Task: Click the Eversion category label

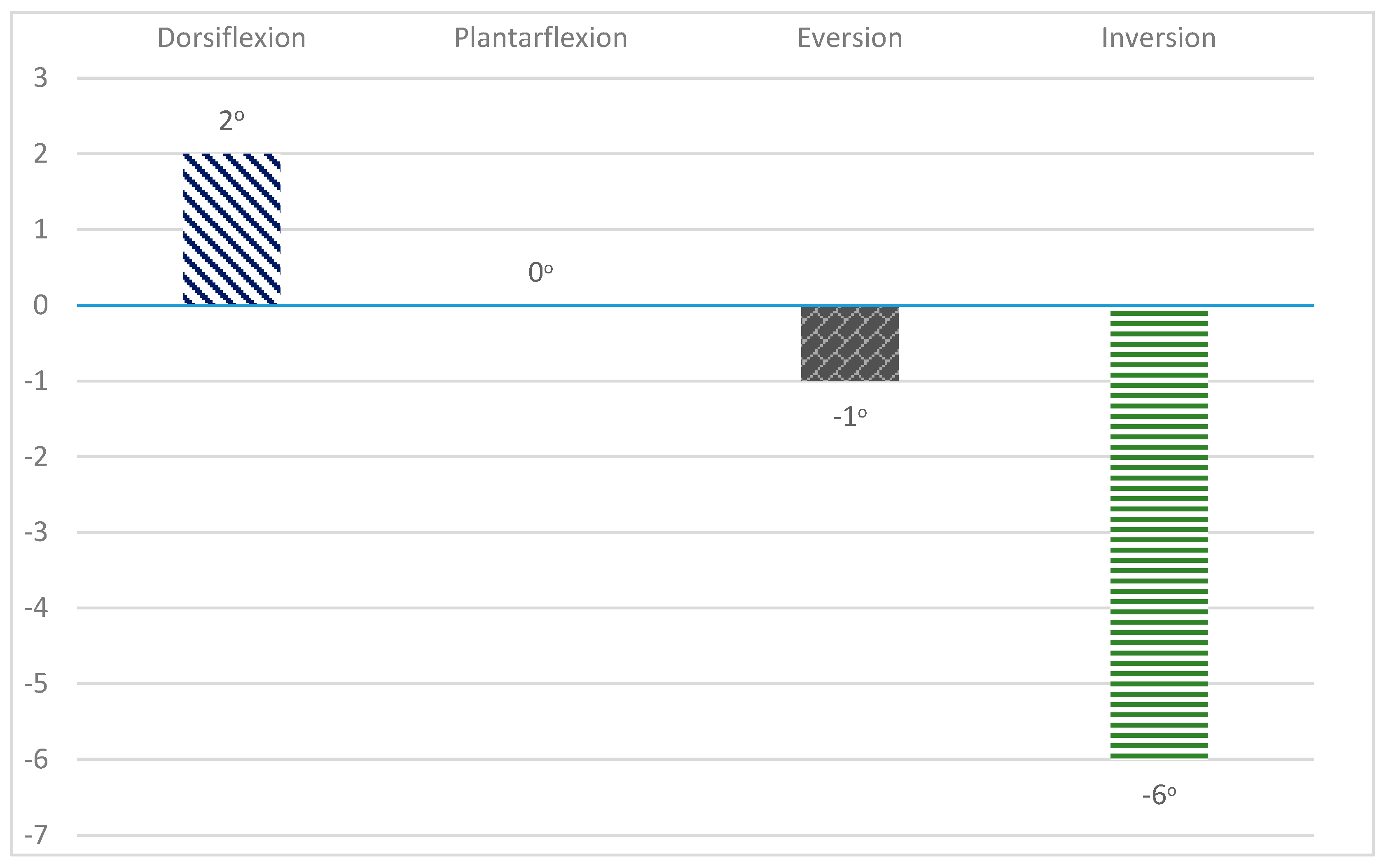Action: pos(849,38)
